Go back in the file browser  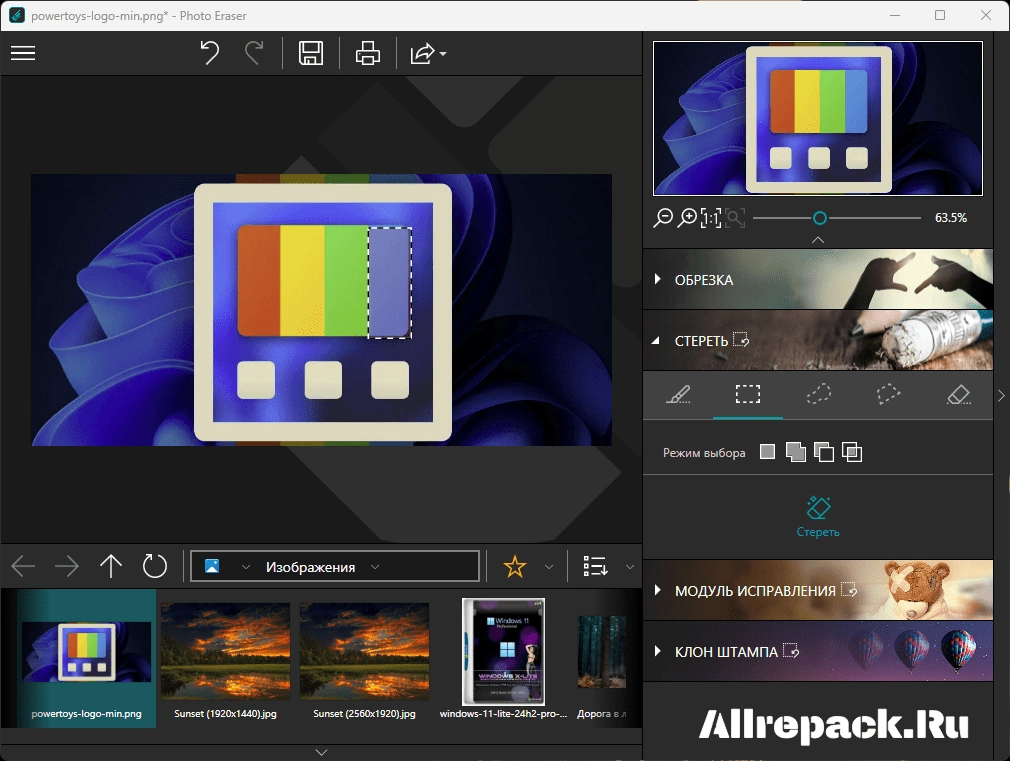(23, 566)
